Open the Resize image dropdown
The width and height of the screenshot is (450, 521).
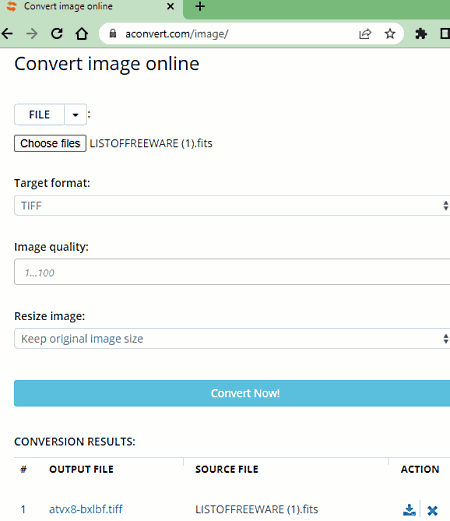click(x=232, y=339)
